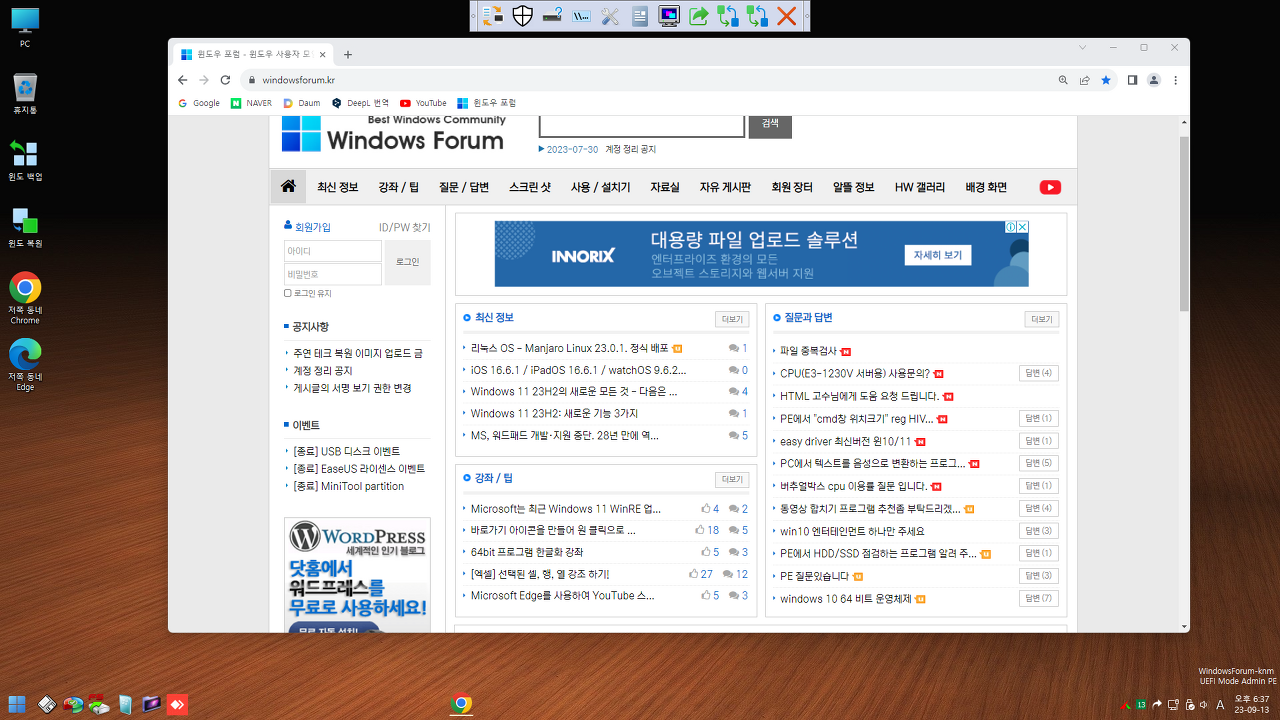Open Chrome zoom magnifier icon in address bar
The width and height of the screenshot is (1280, 720).
pyautogui.click(x=1063, y=80)
